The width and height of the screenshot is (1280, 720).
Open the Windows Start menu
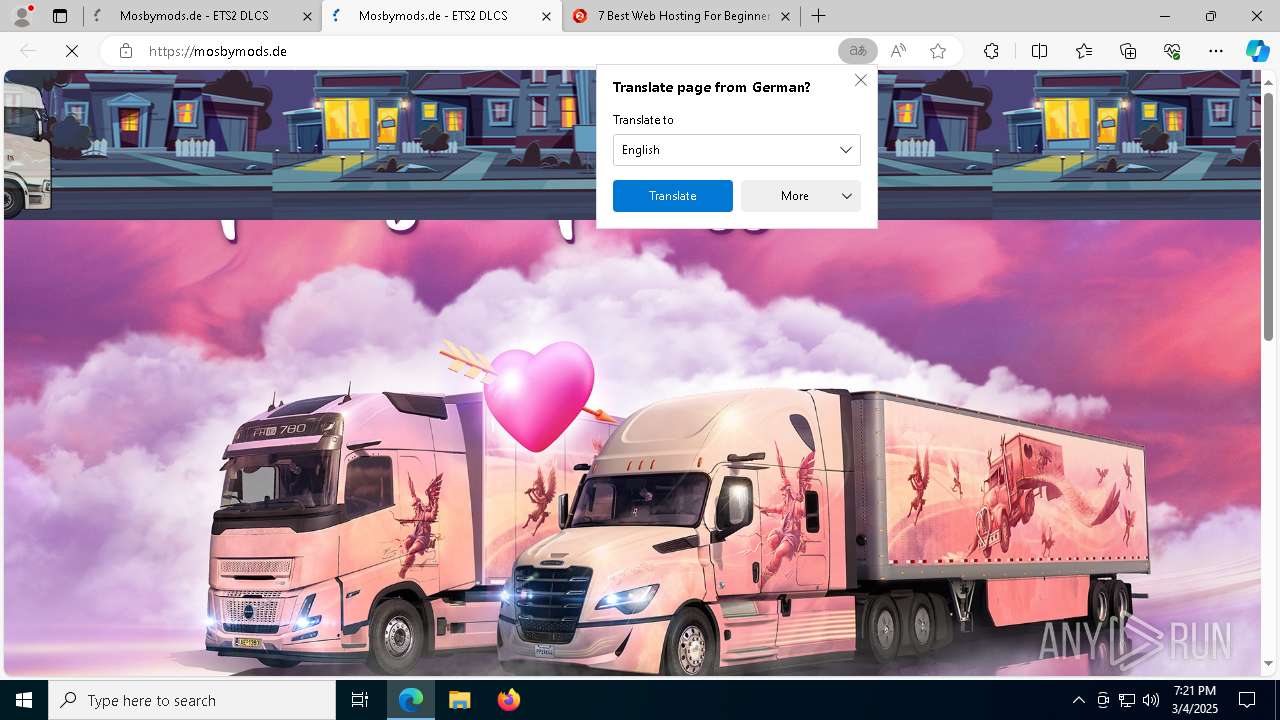point(24,700)
